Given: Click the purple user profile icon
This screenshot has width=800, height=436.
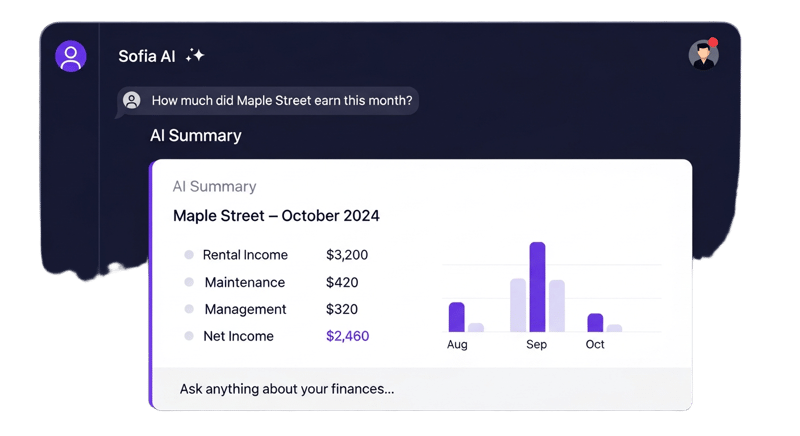Looking at the screenshot, I should coord(70,56).
